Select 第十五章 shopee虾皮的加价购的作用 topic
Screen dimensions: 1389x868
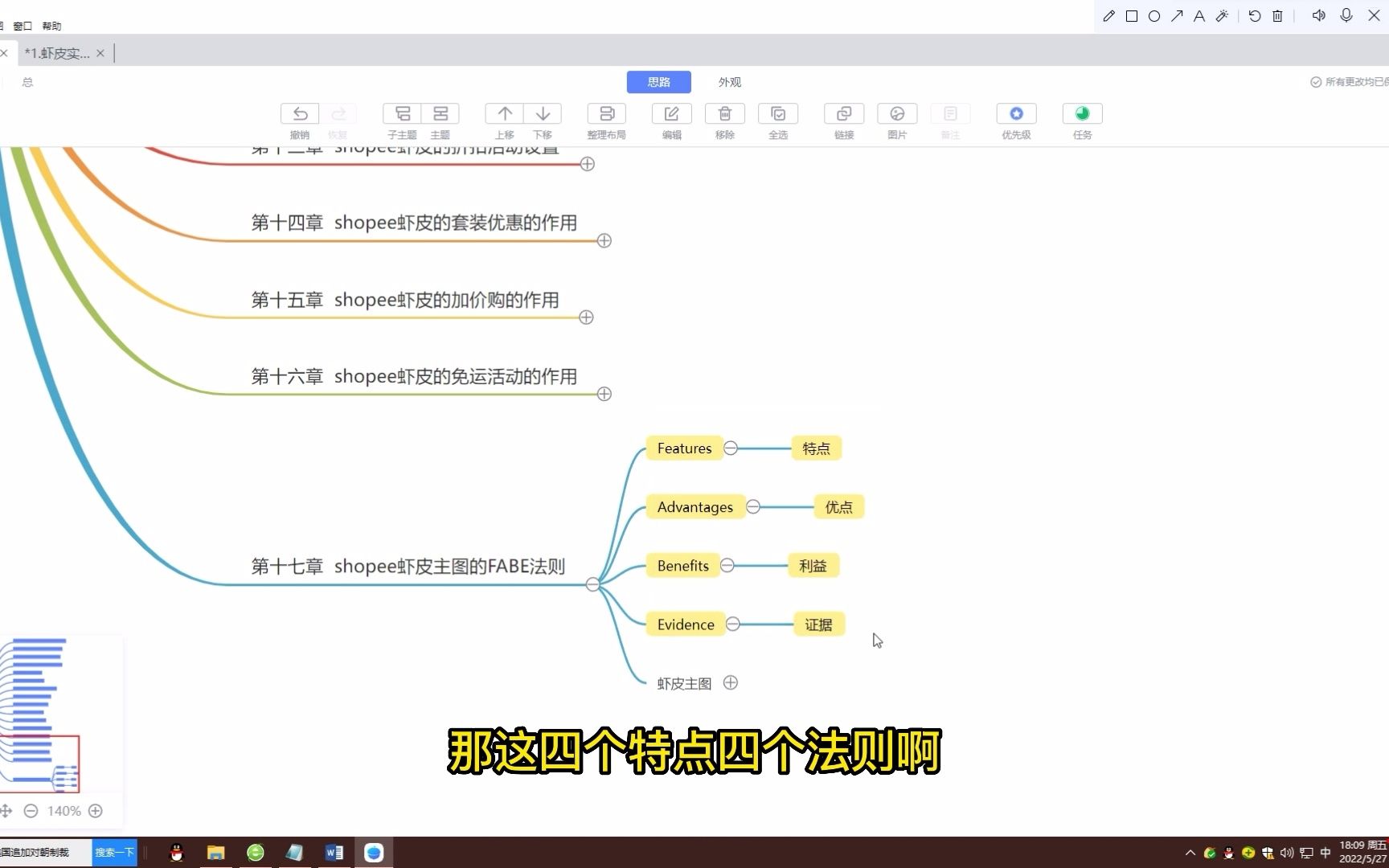405,300
